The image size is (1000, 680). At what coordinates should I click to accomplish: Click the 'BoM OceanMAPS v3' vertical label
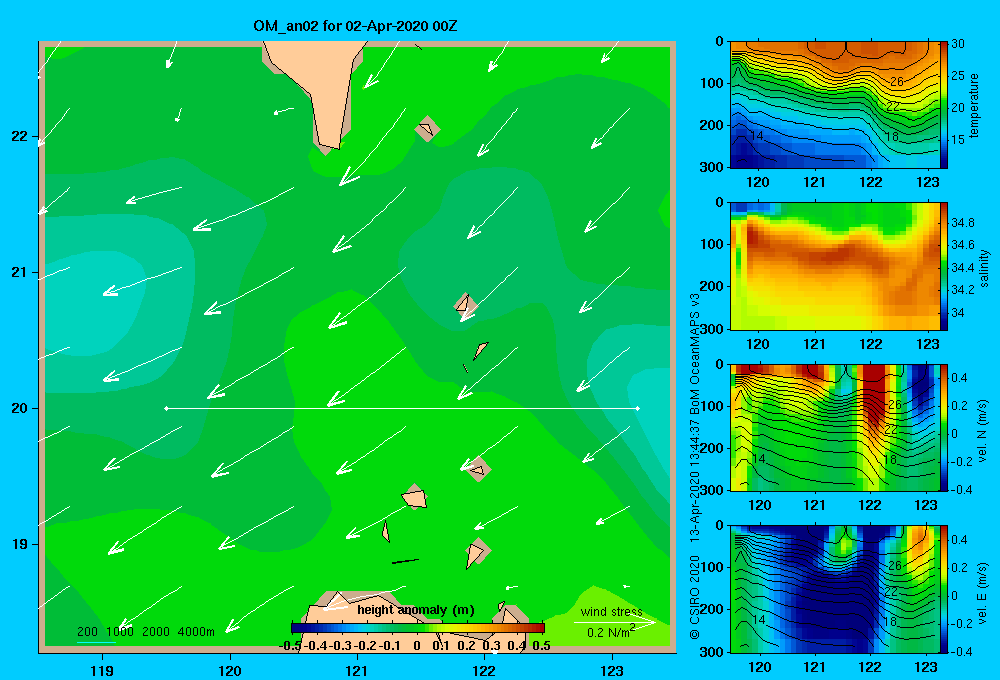[x=695, y=356]
